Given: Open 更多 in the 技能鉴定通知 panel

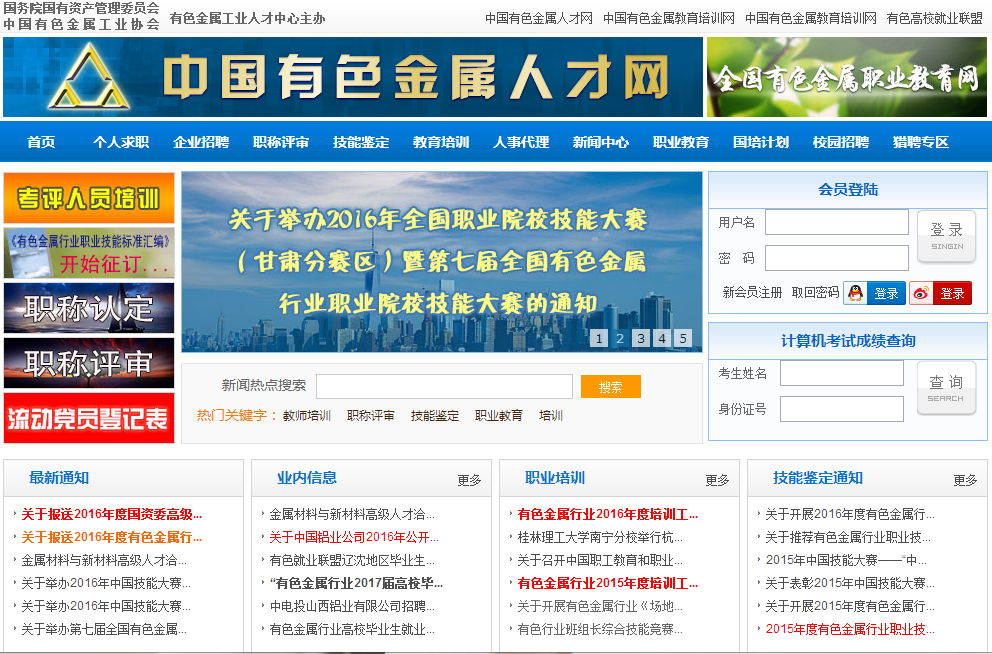Looking at the screenshot, I should [x=965, y=480].
